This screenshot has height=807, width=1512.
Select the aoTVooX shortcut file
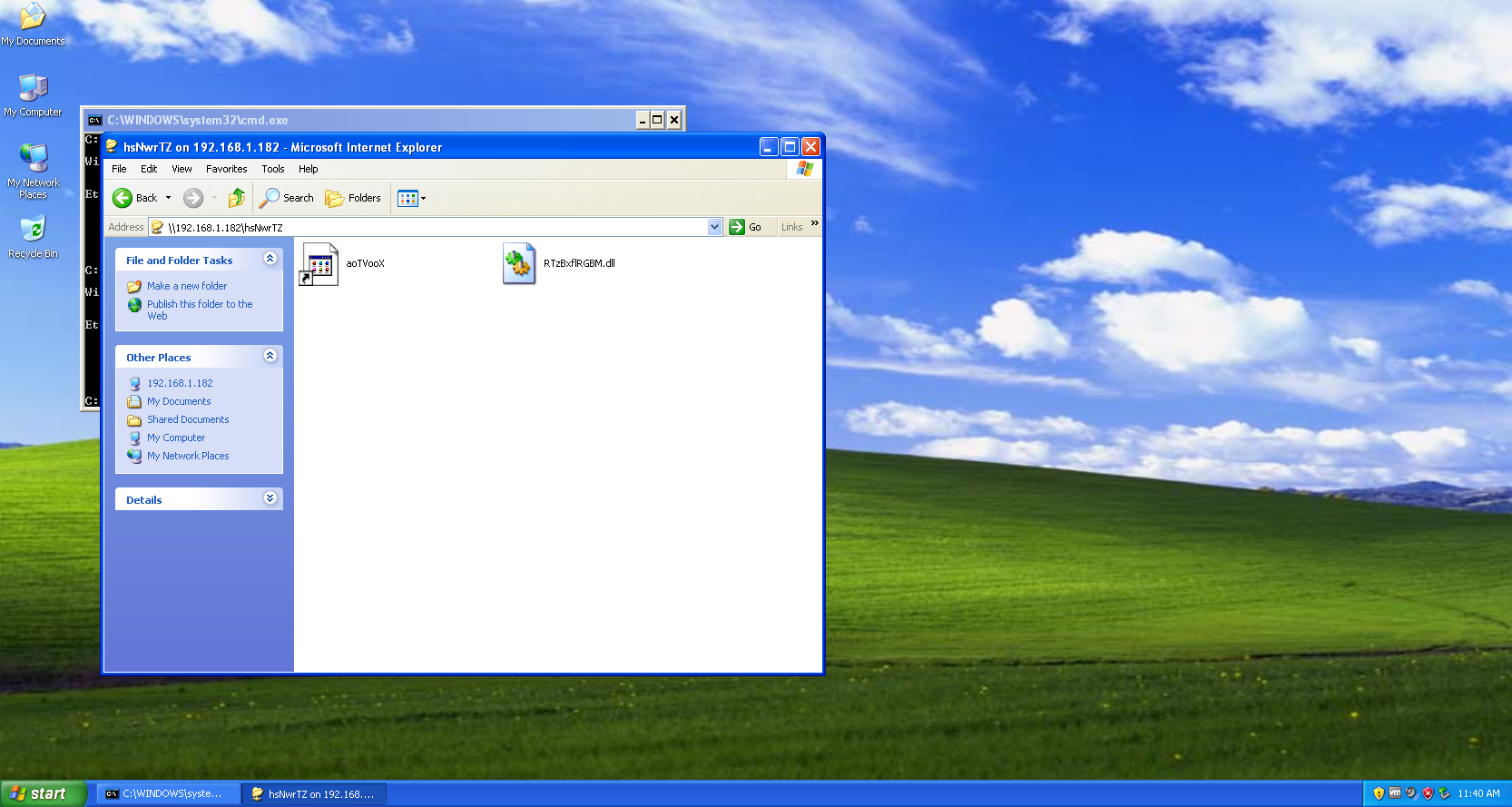pyautogui.click(x=343, y=264)
